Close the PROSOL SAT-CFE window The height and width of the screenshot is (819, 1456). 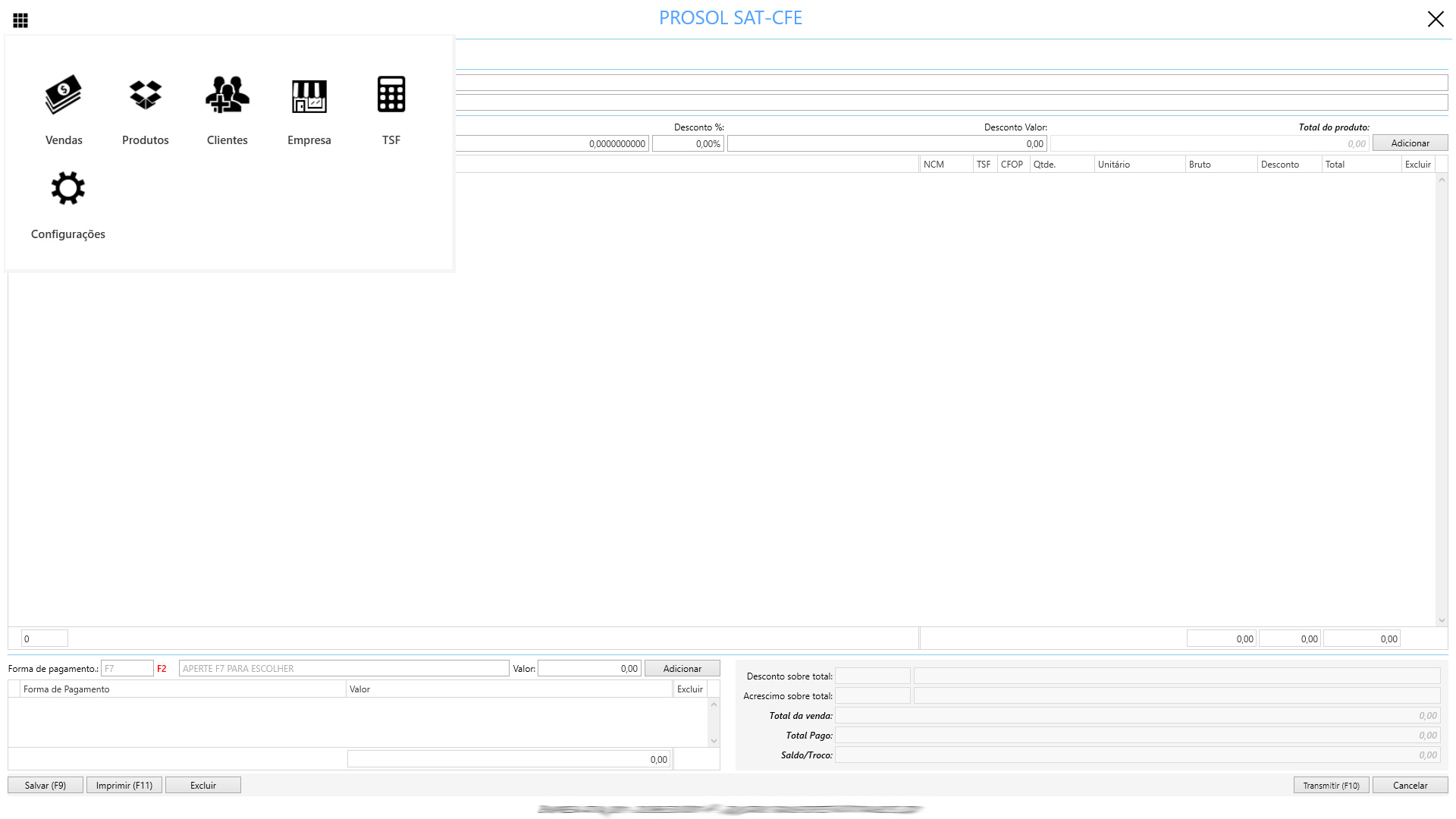1436,19
